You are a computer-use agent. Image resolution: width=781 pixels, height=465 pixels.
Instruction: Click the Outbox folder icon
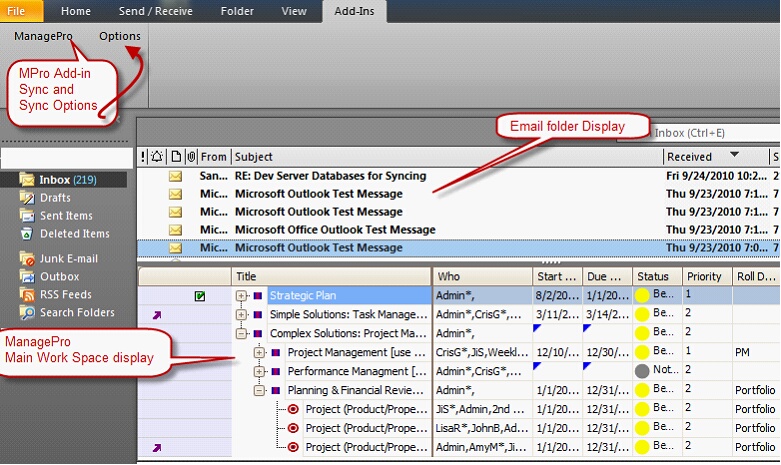click(x=27, y=276)
